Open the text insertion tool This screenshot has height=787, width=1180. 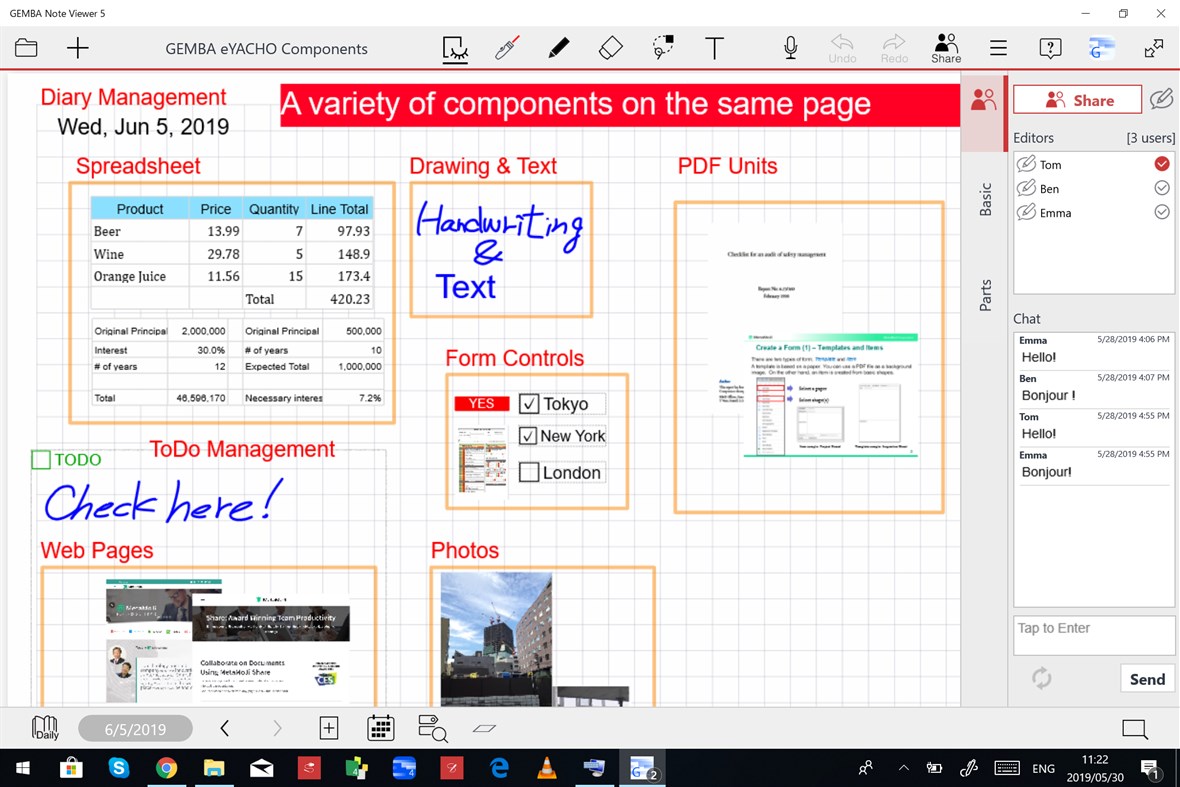point(714,47)
